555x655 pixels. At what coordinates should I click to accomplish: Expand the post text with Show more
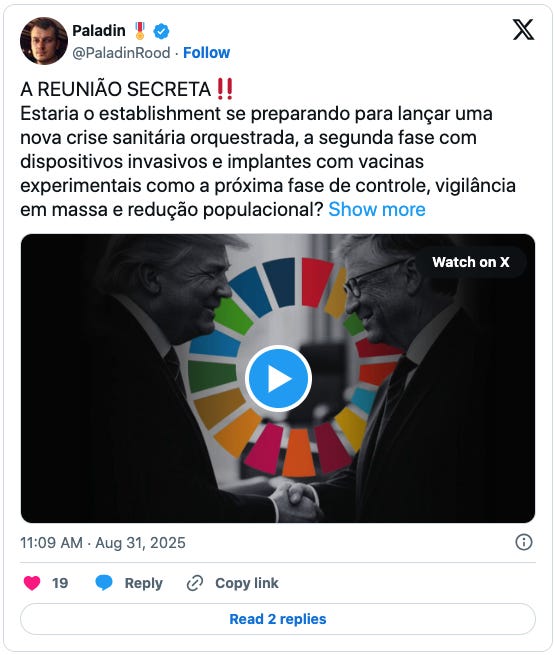pos(377,209)
